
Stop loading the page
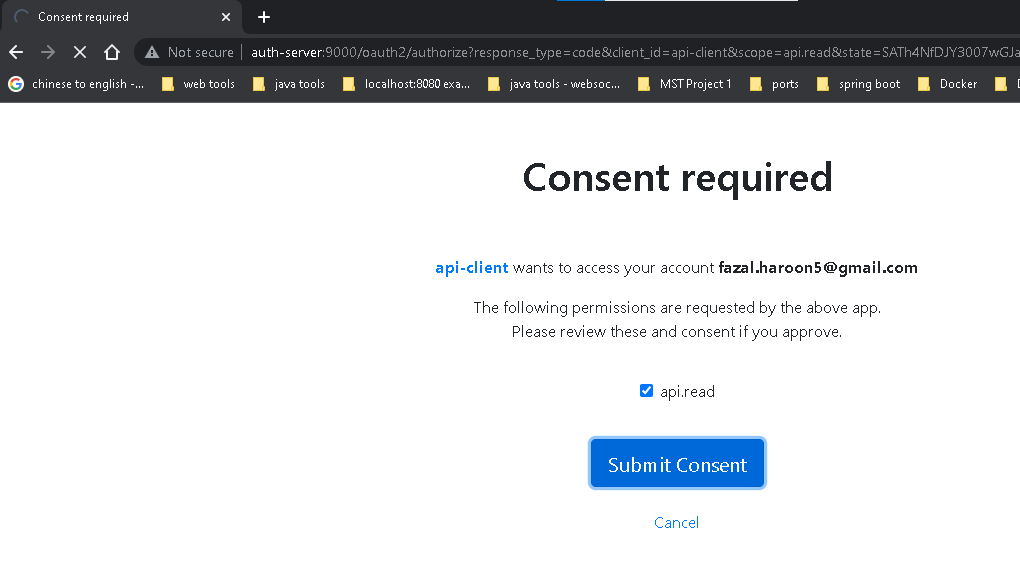coord(80,52)
